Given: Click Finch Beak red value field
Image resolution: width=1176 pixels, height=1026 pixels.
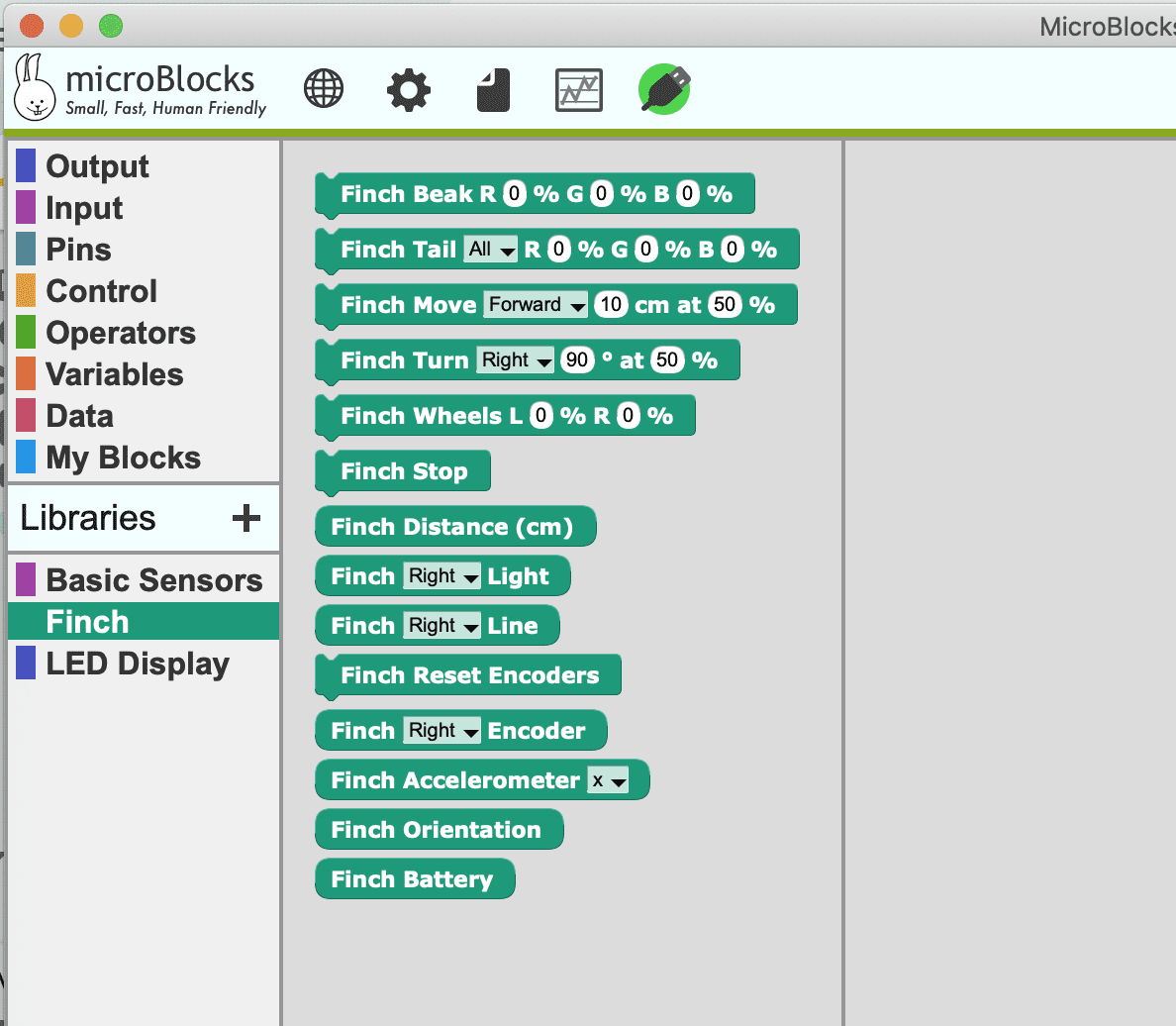Looking at the screenshot, I should point(514,194).
